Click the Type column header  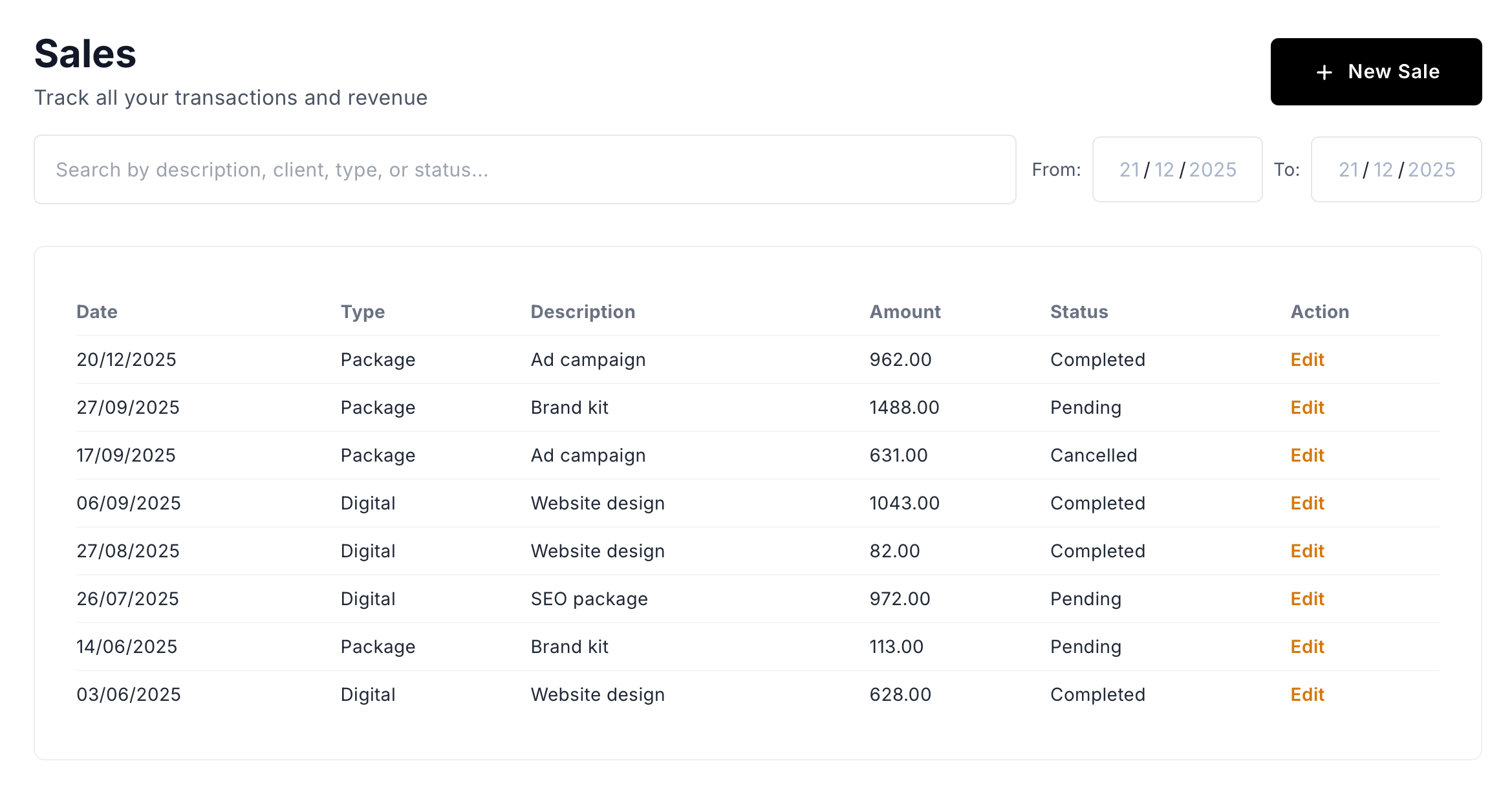point(363,312)
